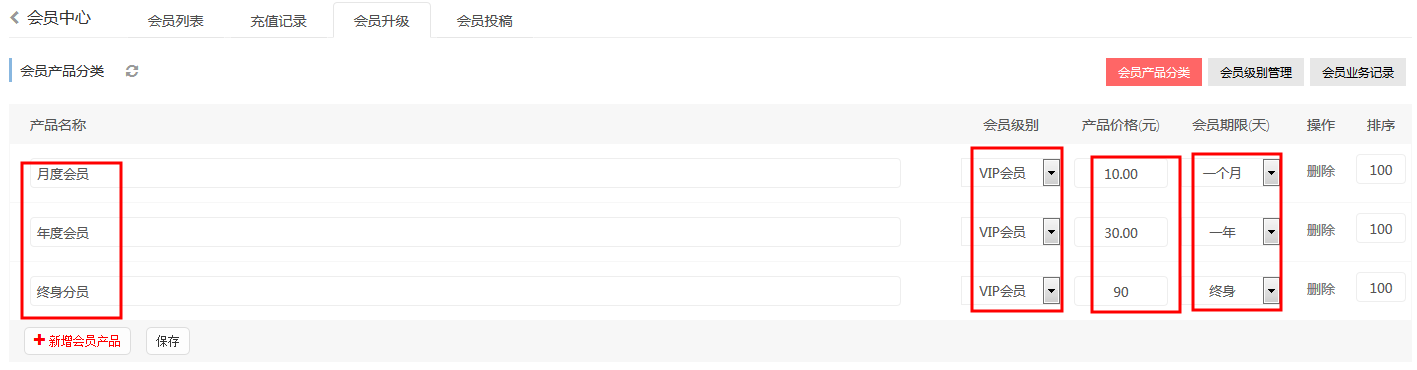Click the 保存 button
This screenshot has width=1417, height=370.
coord(168,341)
